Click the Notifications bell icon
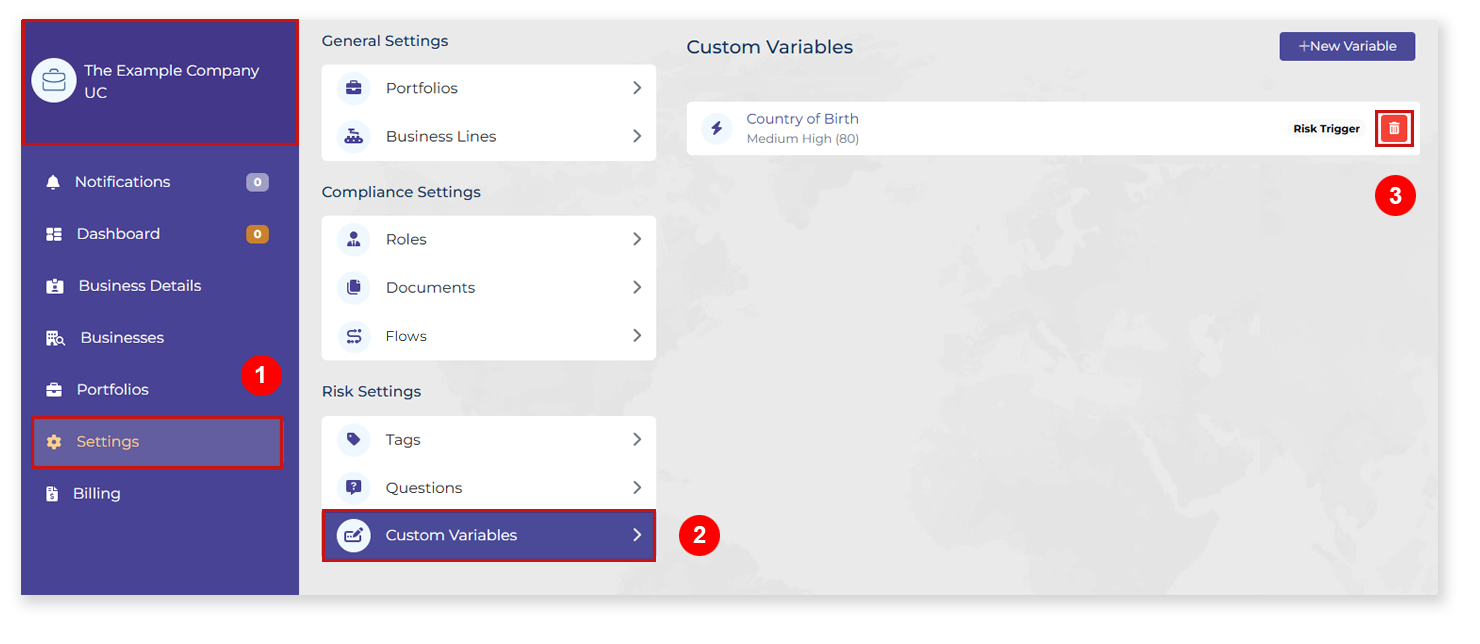The width and height of the screenshot is (1480, 644). [53, 182]
